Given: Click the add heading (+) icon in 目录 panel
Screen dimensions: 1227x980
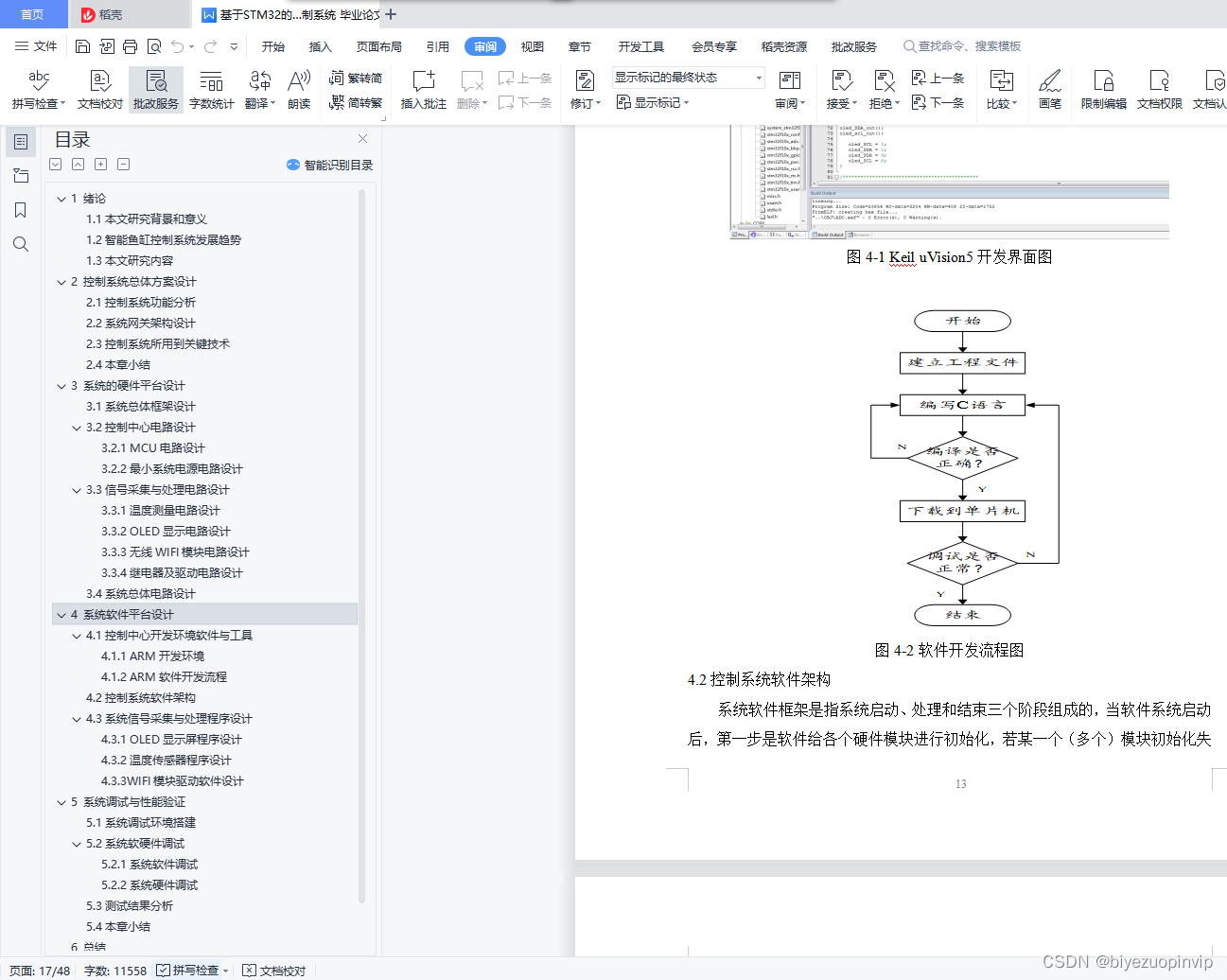Looking at the screenshot, I should click(101, 165).
